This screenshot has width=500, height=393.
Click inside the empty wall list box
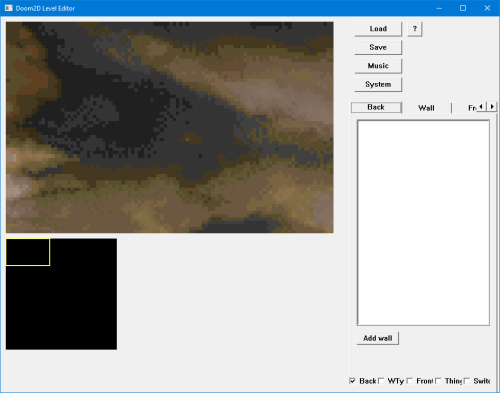[x=423, y=223]
